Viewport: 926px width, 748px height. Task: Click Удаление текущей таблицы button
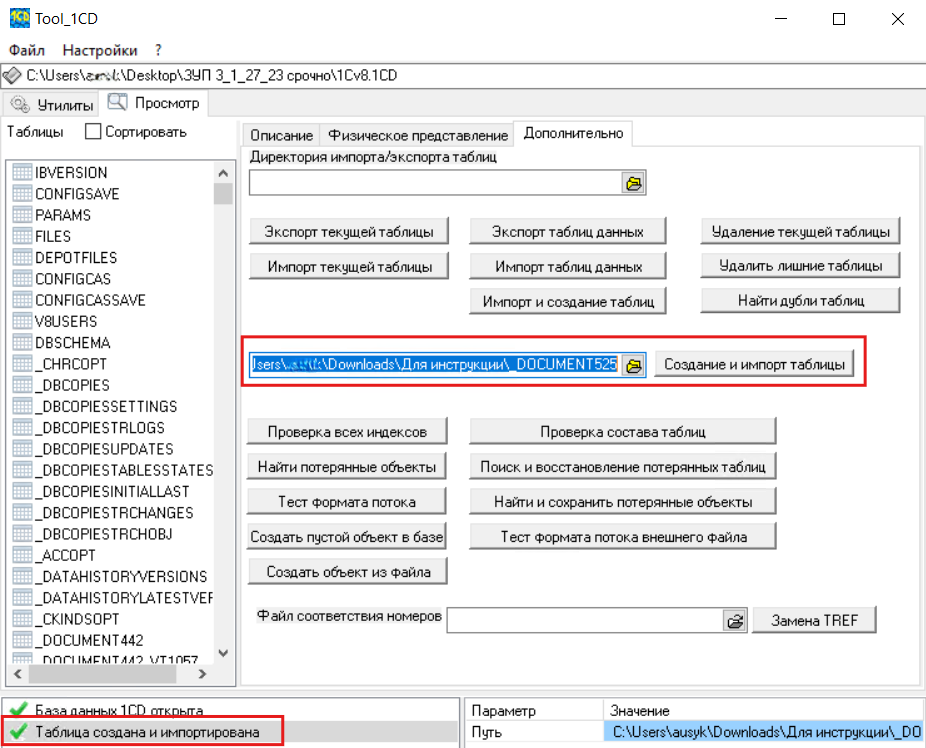tap(800, 231)
